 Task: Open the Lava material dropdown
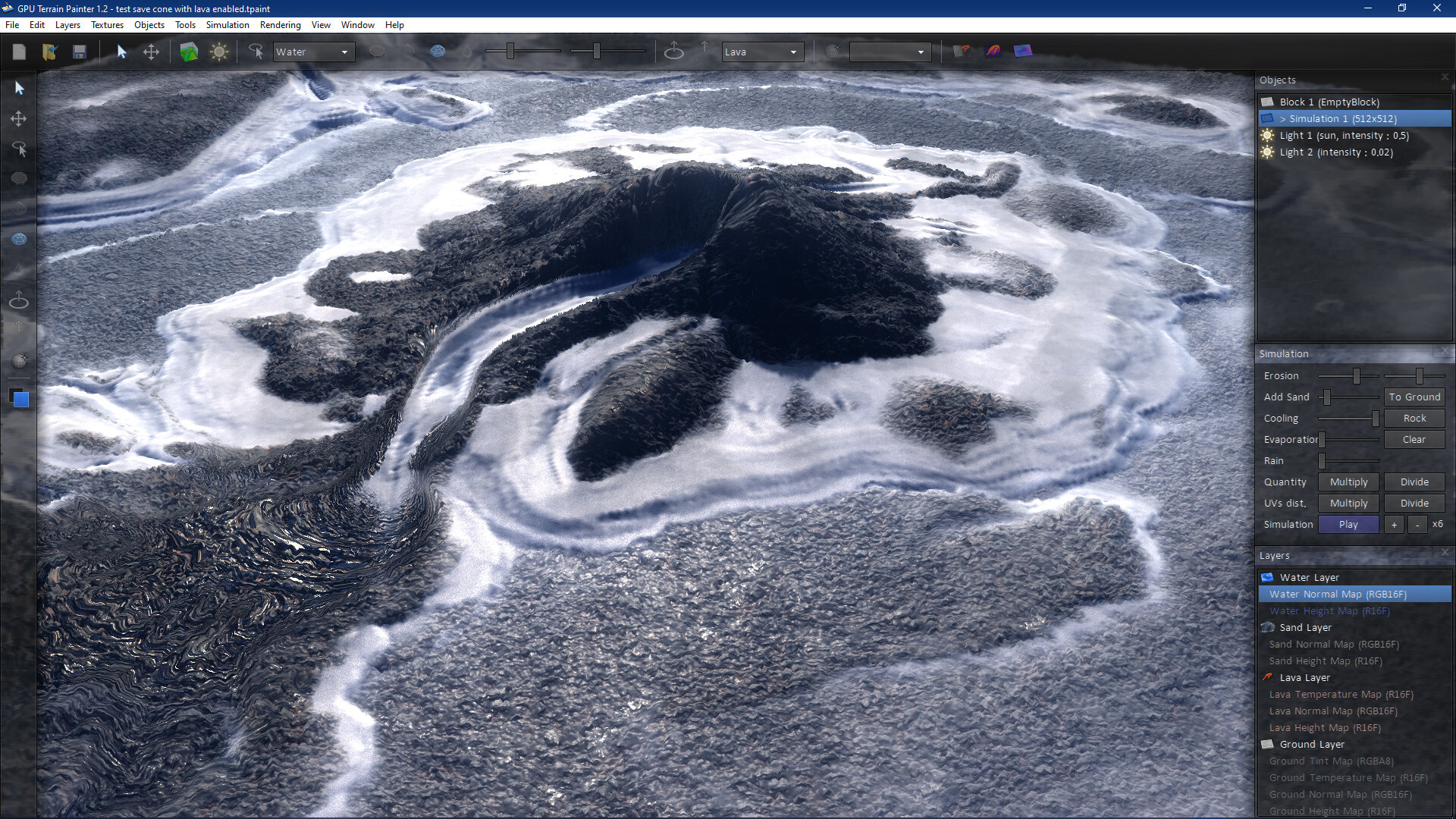tap(794, 52)
